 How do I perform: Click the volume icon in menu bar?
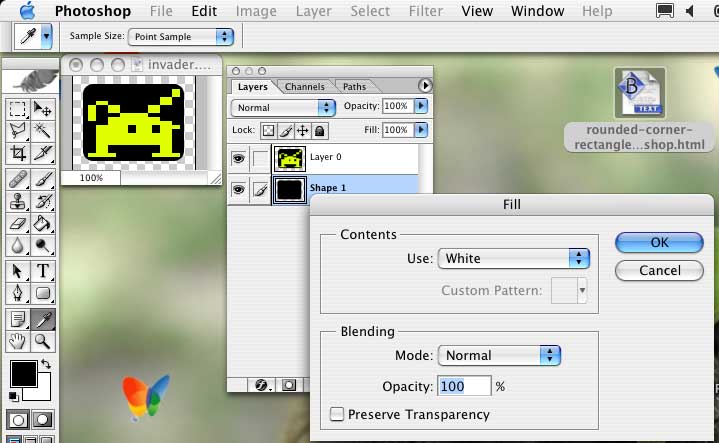pos(689,11)
